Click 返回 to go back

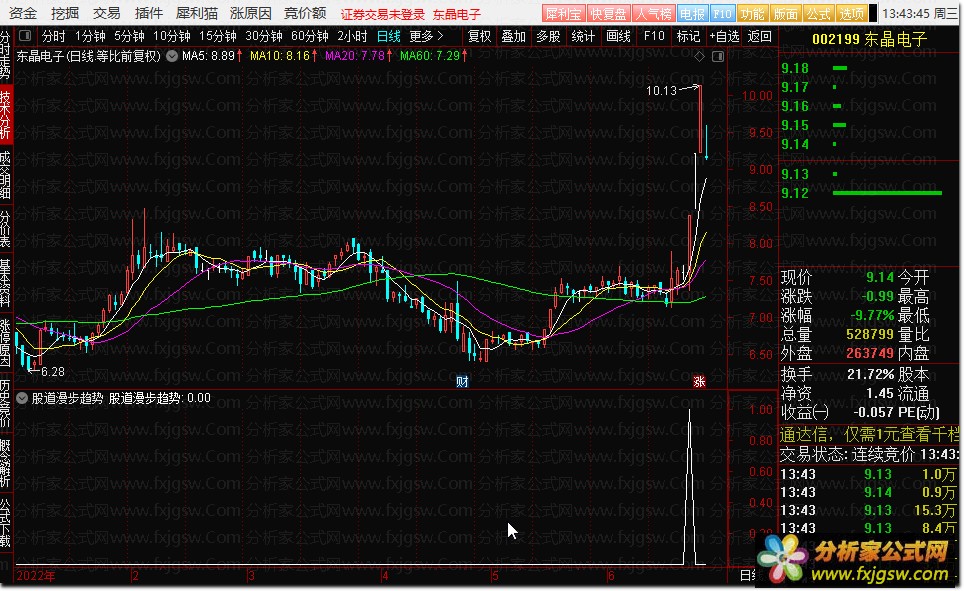759,36
